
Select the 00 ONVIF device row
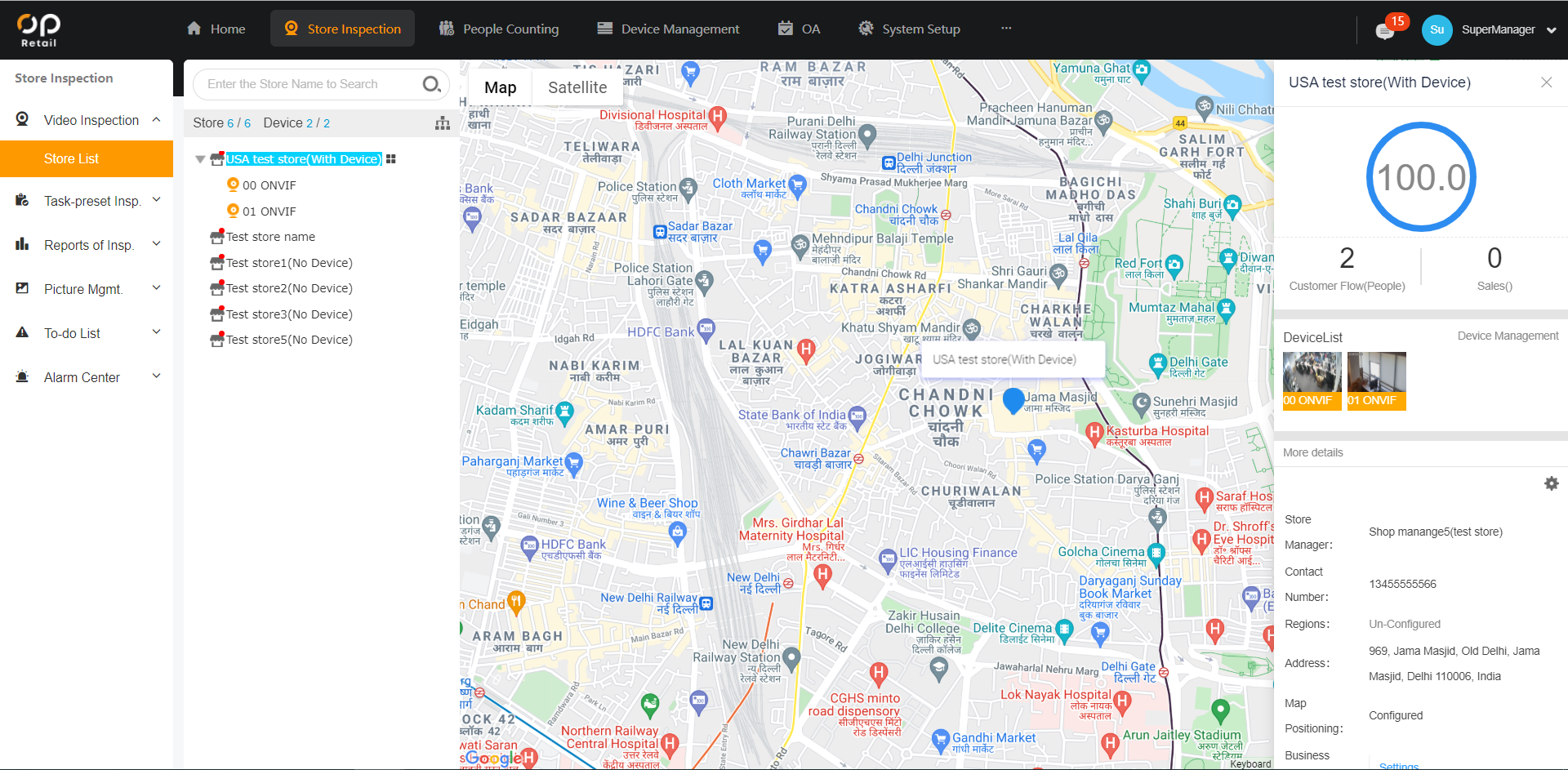(269, 185)
